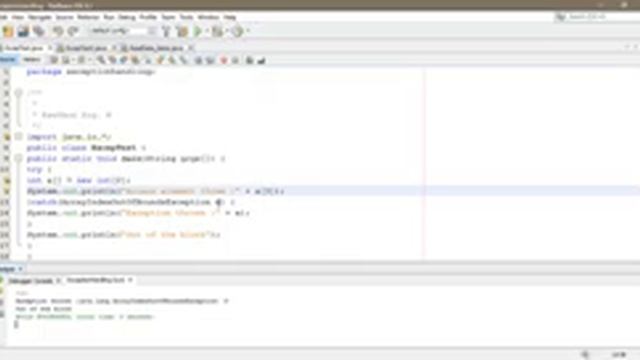640x360 pixels.
Task: Toggle Bookmark from the editor toolbar
Action: click(184, 60)
